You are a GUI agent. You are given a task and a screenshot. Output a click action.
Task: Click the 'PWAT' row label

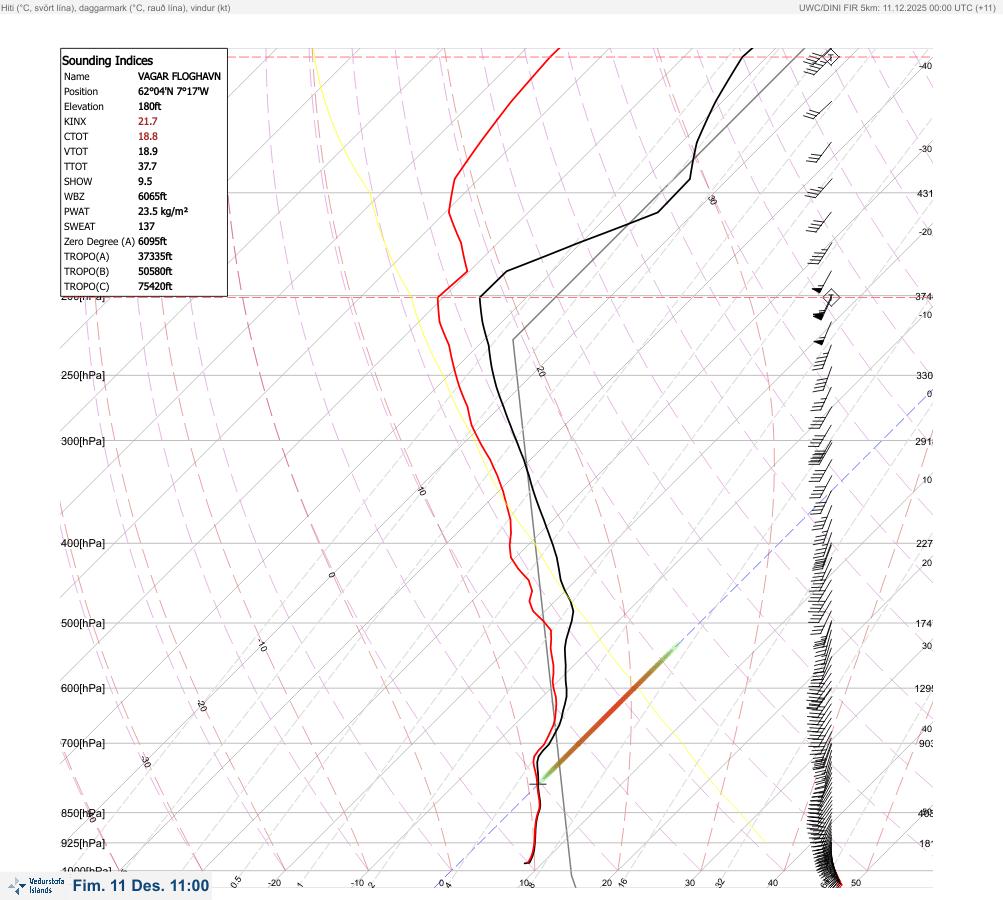[x=77, y=211]
